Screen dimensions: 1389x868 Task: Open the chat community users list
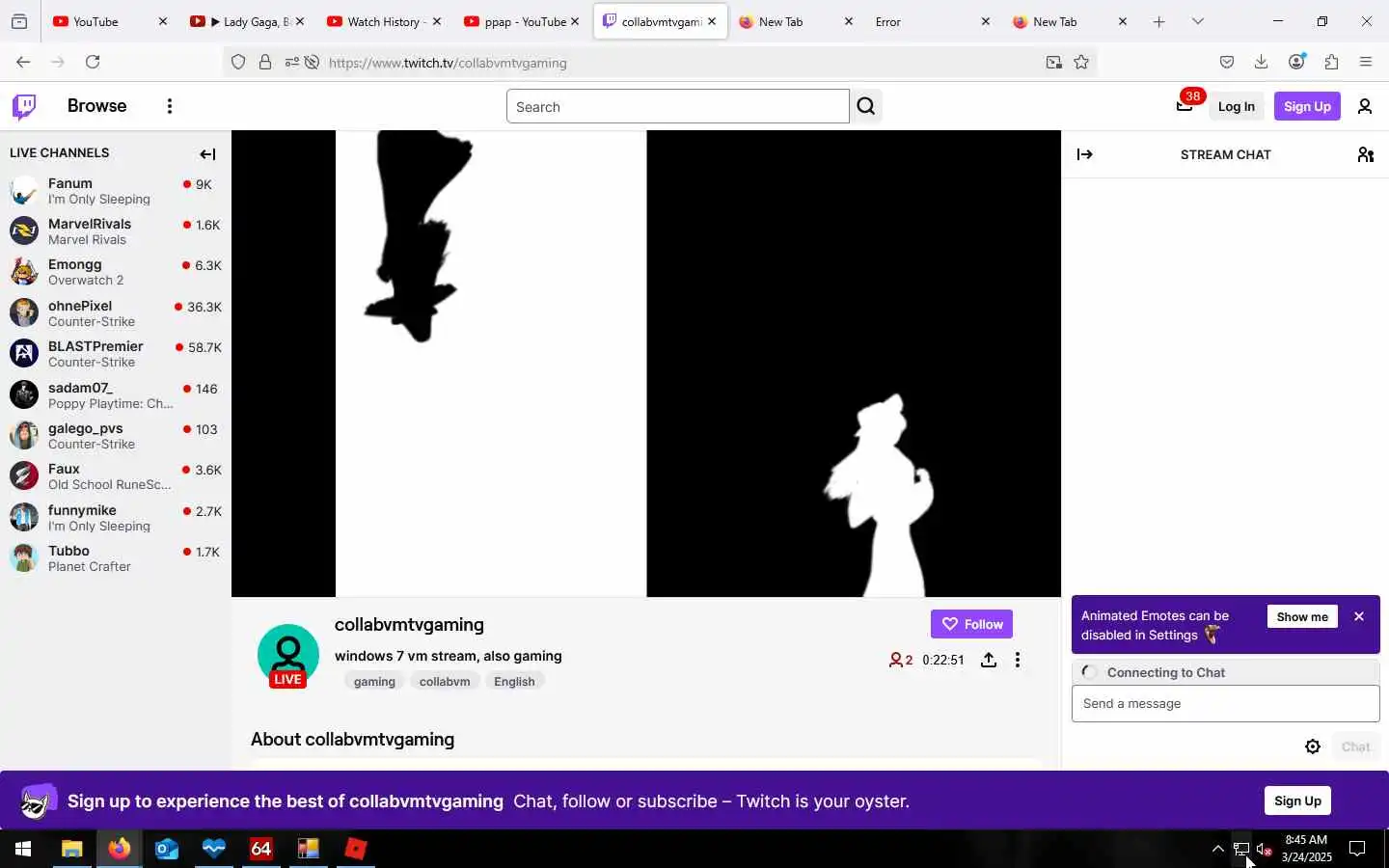click(x=1365, y=154)
